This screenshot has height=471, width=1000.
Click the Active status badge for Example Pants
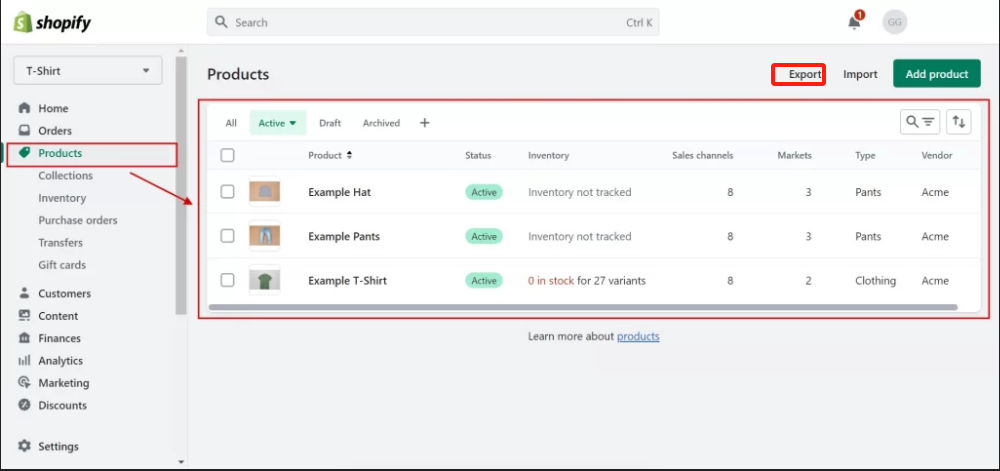coord(483,236)
